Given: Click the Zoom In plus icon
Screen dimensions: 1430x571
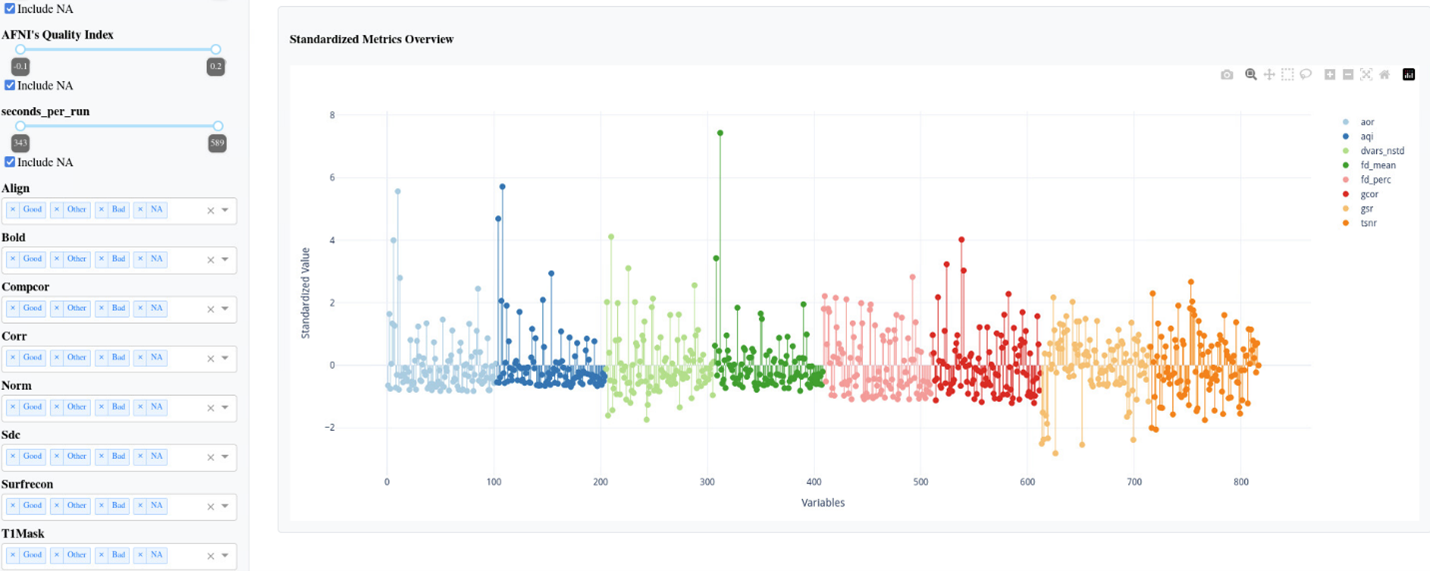Looking at the screenshot, I should click(1330, 75).
